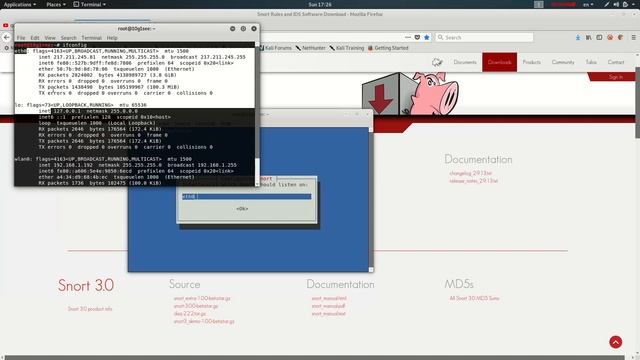Click the Pocket save icon in address bar
This screenshot has width=640, height=360.
[x=417, y=37]
